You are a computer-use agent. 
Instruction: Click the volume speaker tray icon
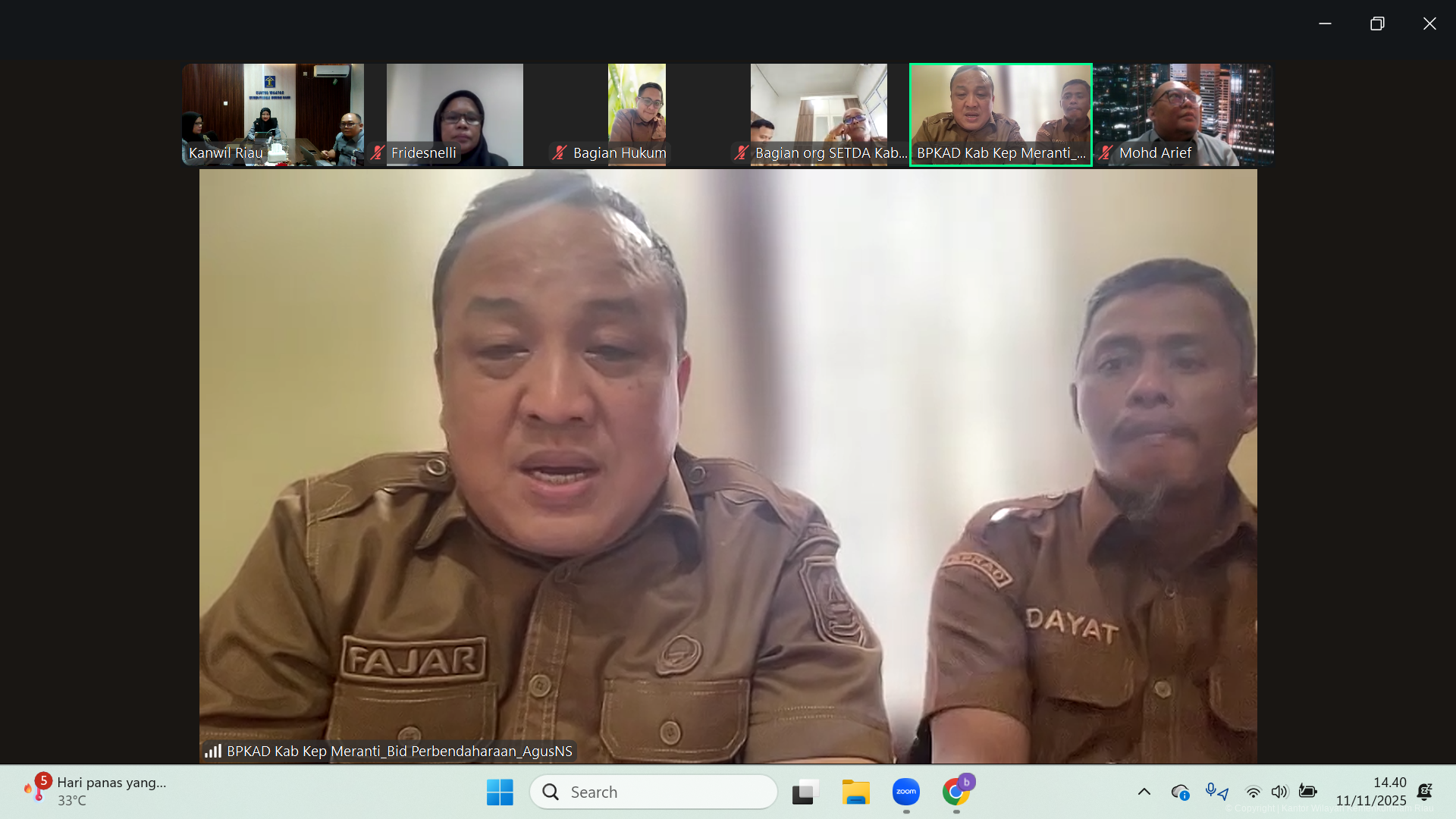pyautogui.click(x=1279, y=792)
